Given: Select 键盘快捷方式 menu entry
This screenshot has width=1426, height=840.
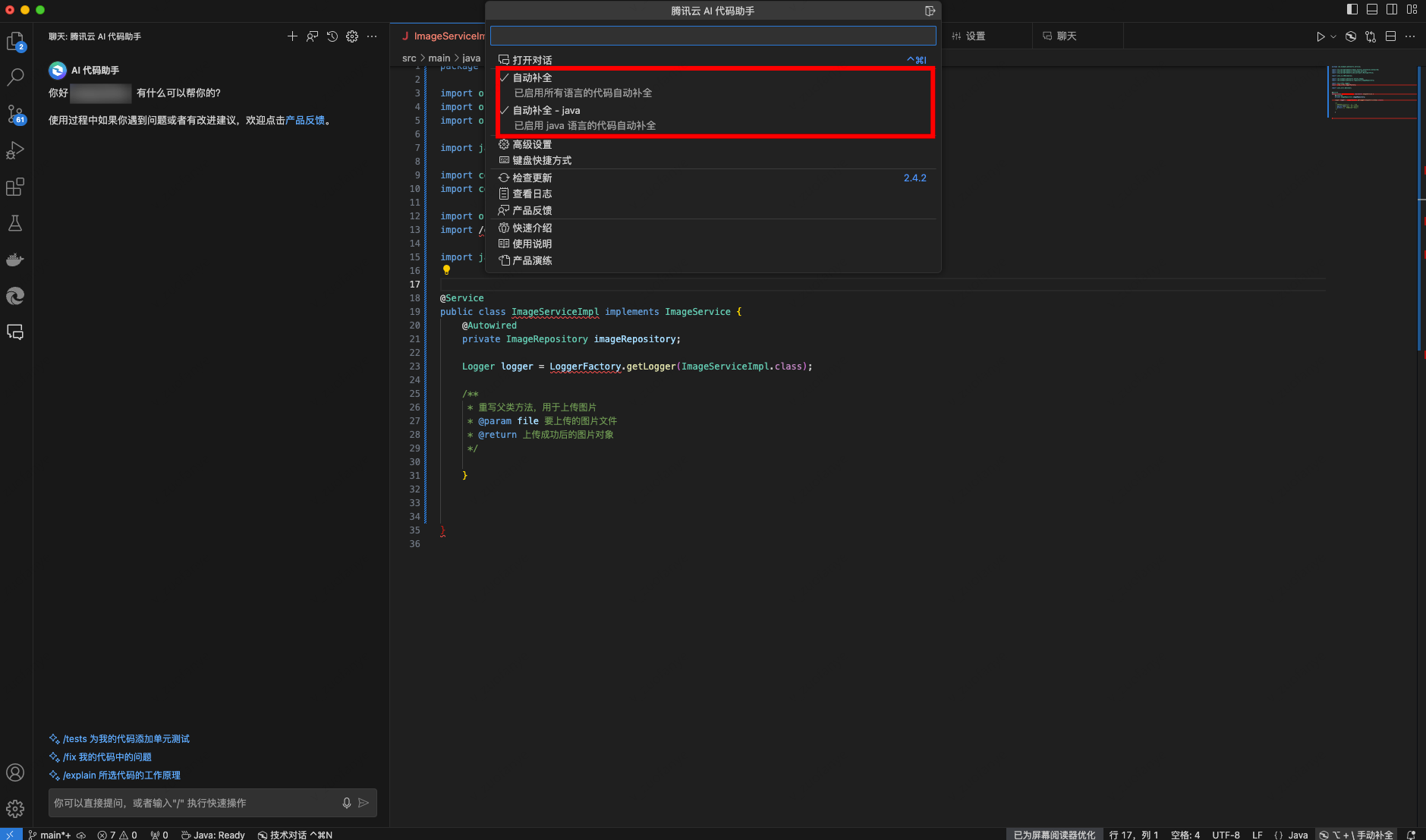Looking at the screenshot, I should tap(713, 160).
